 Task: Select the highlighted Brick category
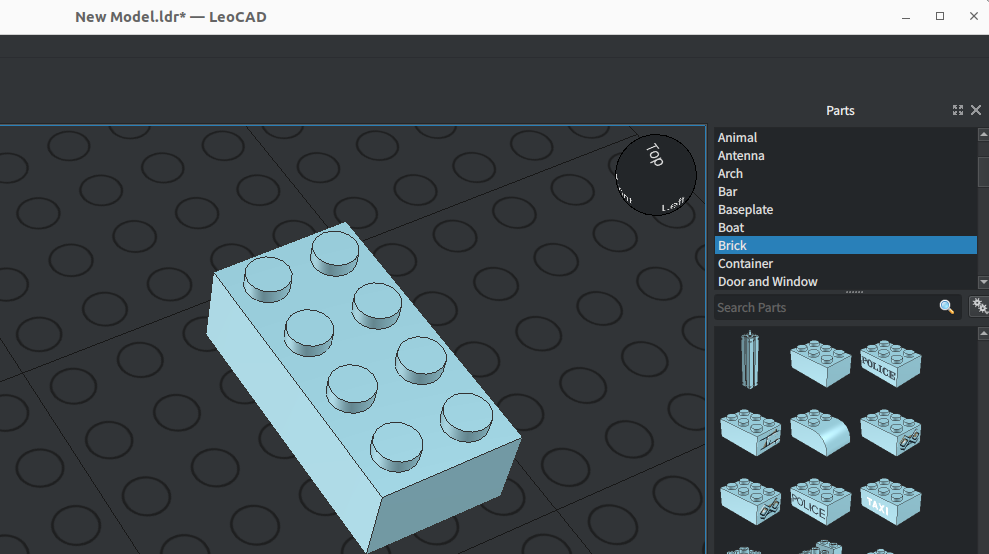click(x=845, y=245)
